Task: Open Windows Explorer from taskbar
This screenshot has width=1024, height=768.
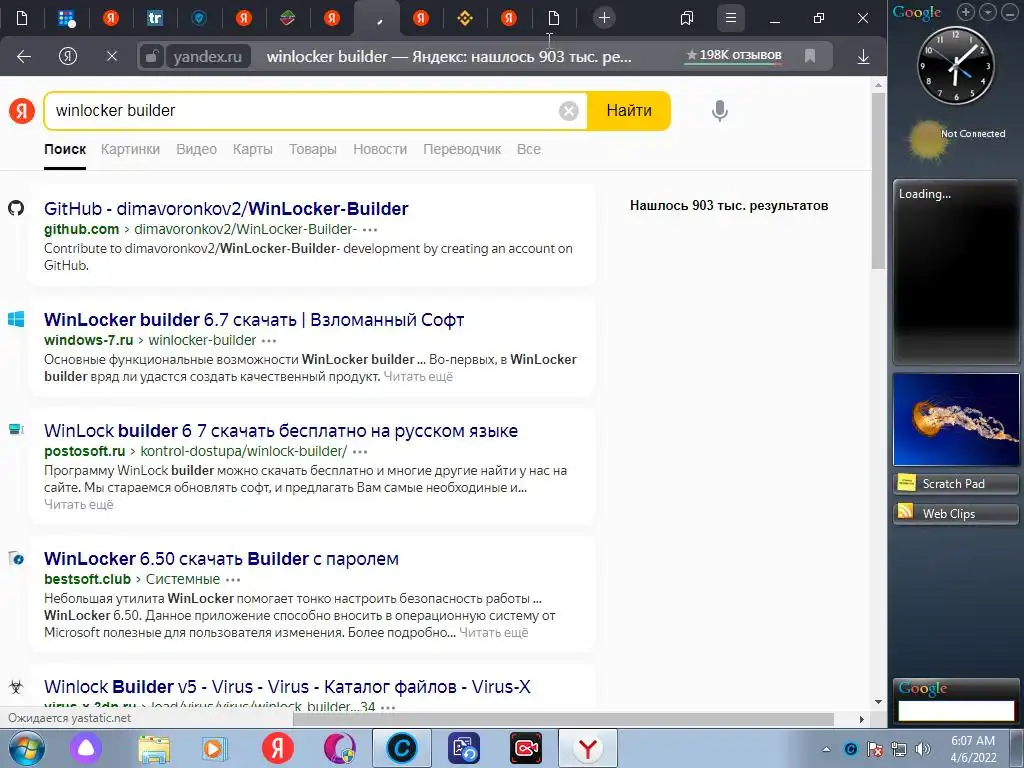Action: click(154, 748)
